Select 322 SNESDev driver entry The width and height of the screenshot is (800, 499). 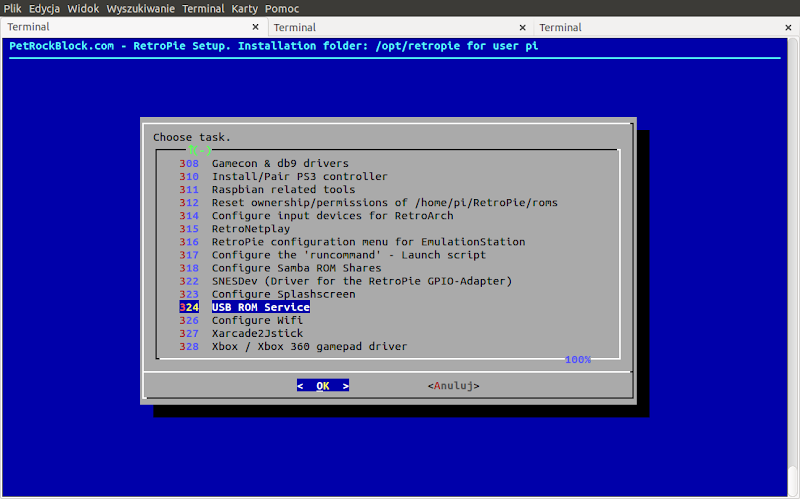(345, 281)
